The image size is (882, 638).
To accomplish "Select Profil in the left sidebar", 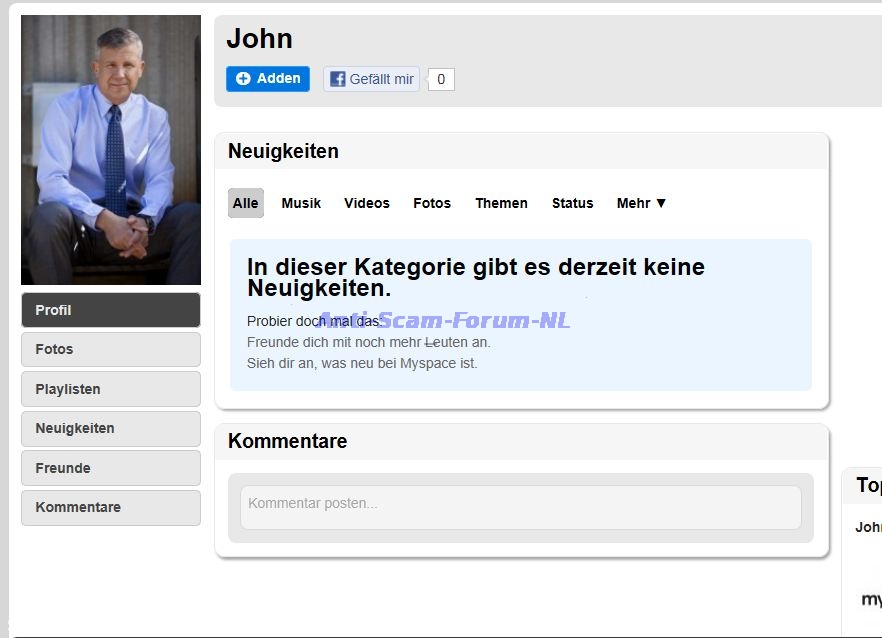I will 111,310.
